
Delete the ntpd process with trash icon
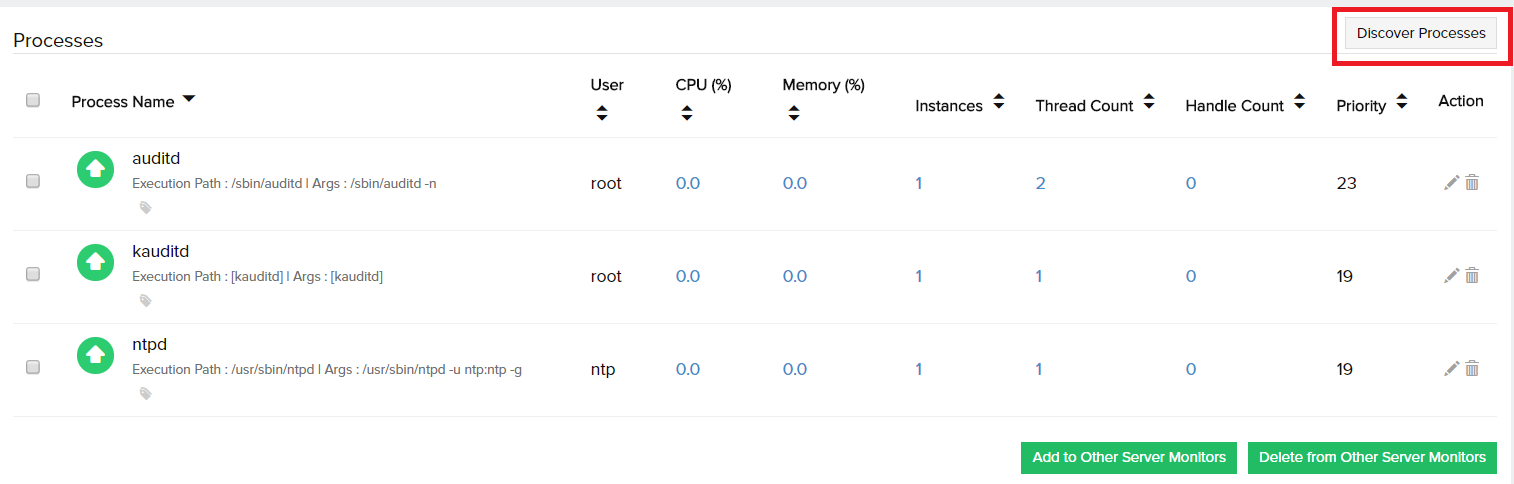click(1472, 369)
